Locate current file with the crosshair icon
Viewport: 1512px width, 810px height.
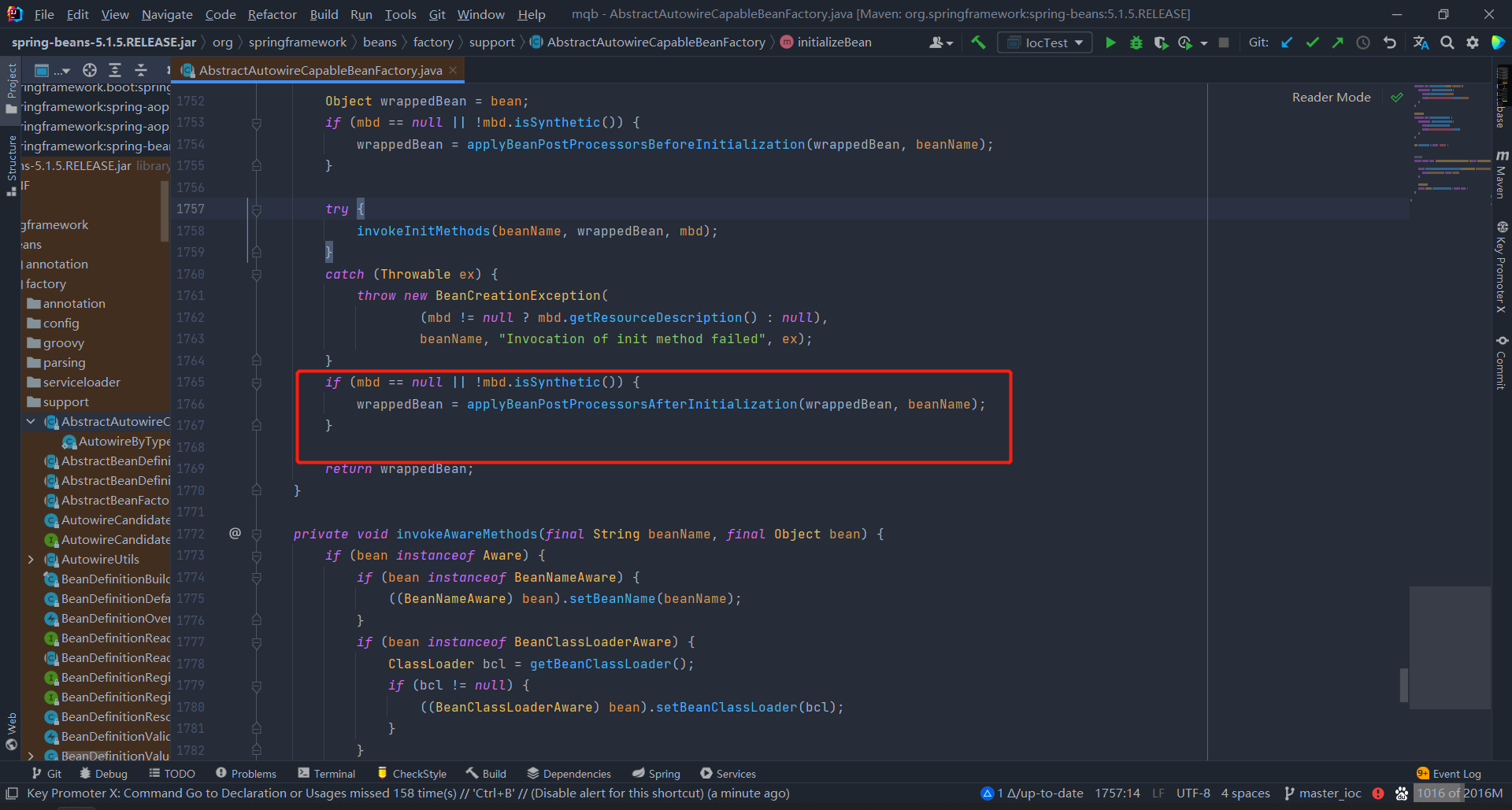tap(90, 70)
